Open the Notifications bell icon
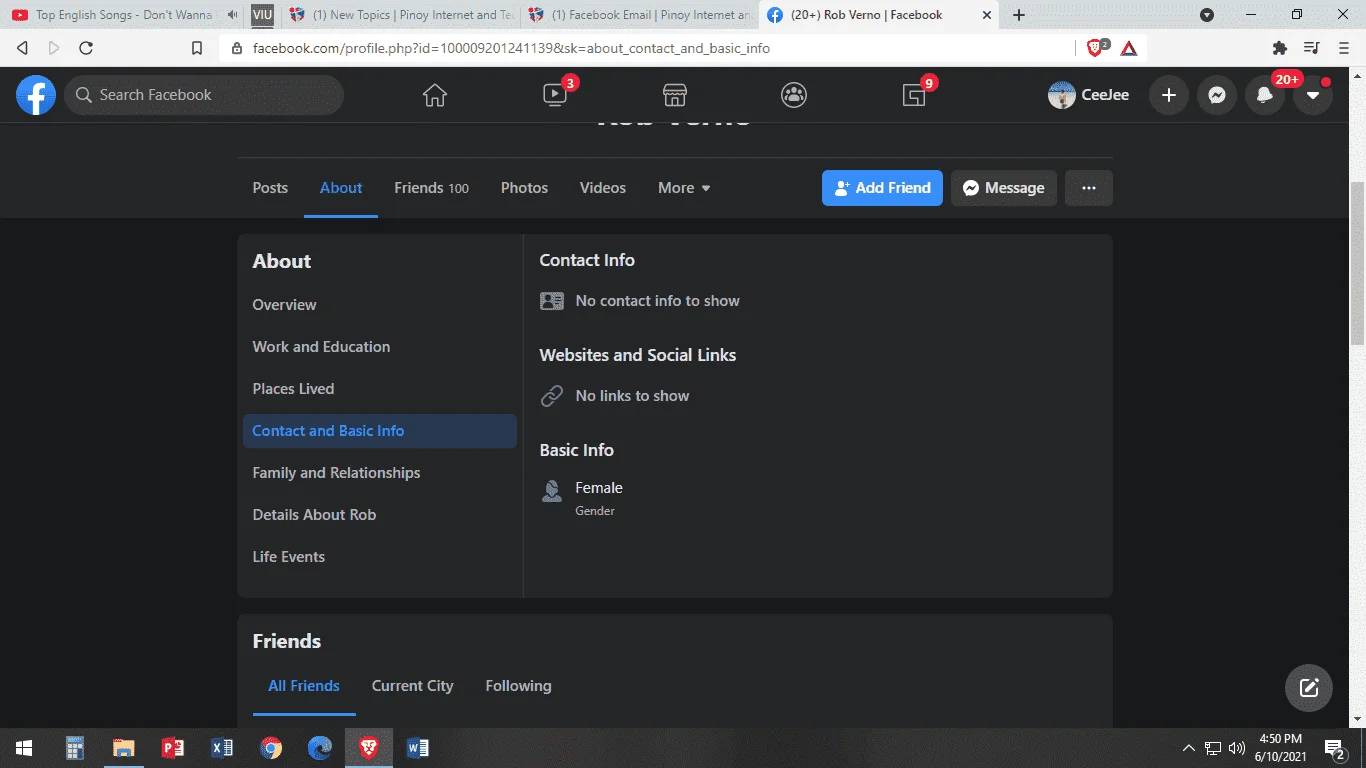This screenshot has width=1366, height=768. coord(1265,95)
